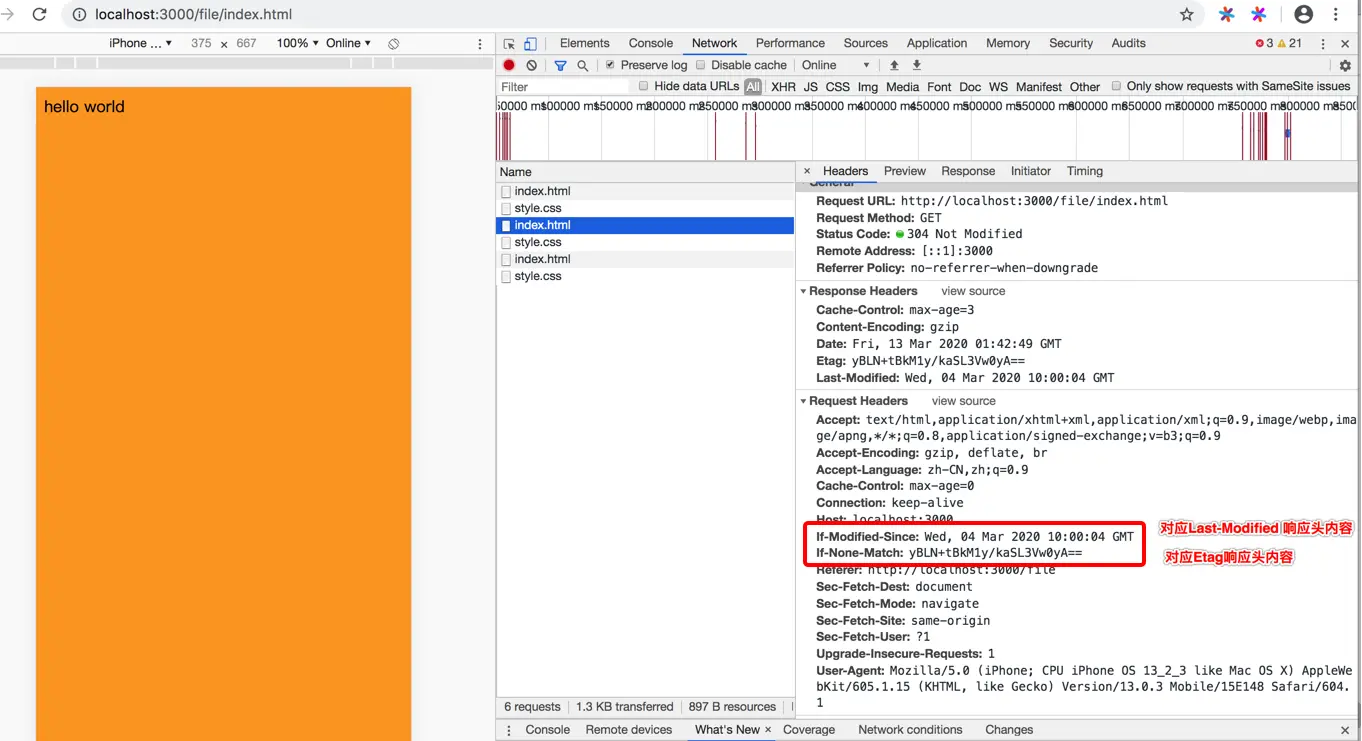
Task: Select the XHR filter type
Action: (x=784, y=87)
